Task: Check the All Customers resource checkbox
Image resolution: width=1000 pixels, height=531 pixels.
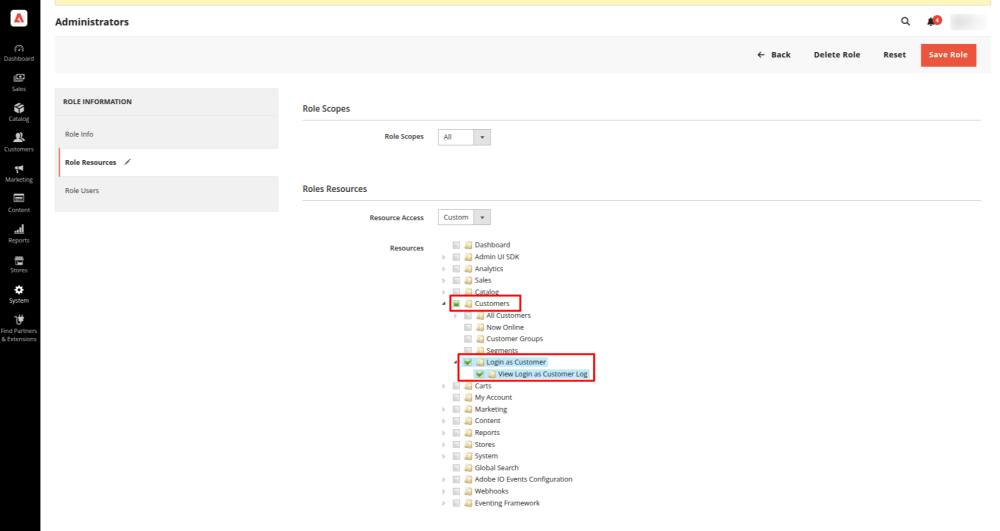Action: 468,315
